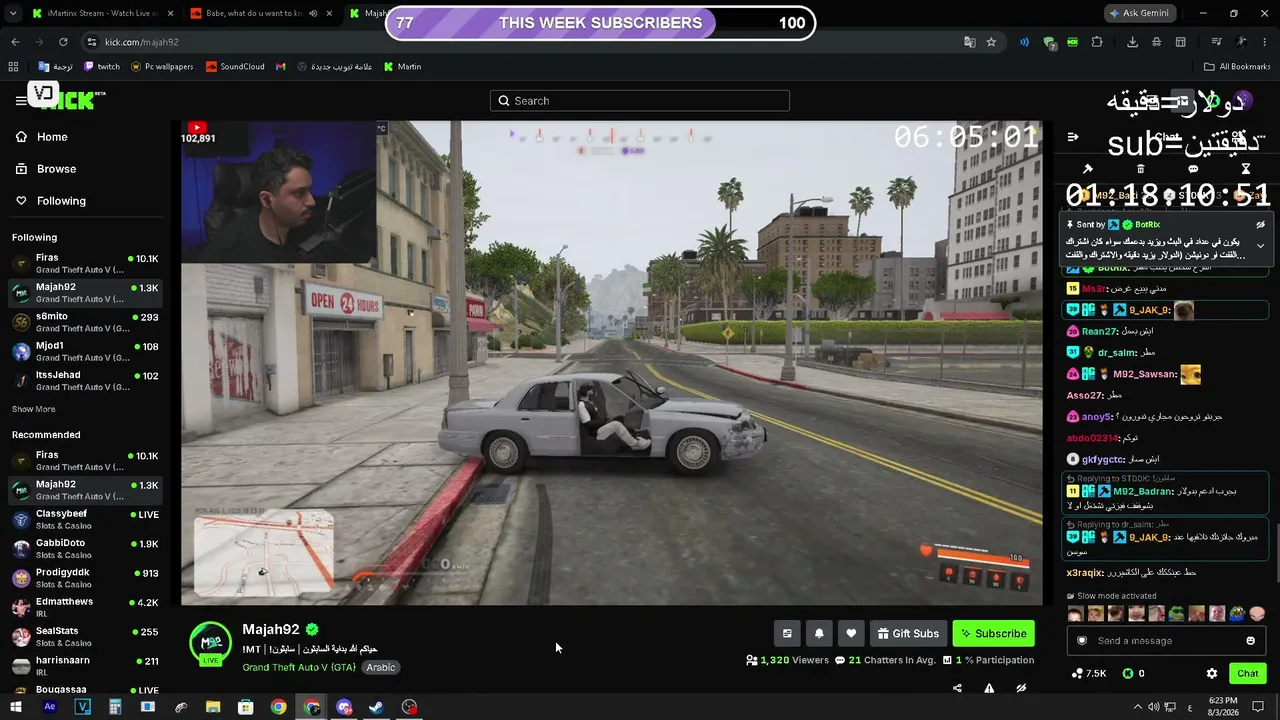This screenshot has width=1280, height=720.
Task: Open Firas channel in the Following list
Action: click(x=85, y=264)
